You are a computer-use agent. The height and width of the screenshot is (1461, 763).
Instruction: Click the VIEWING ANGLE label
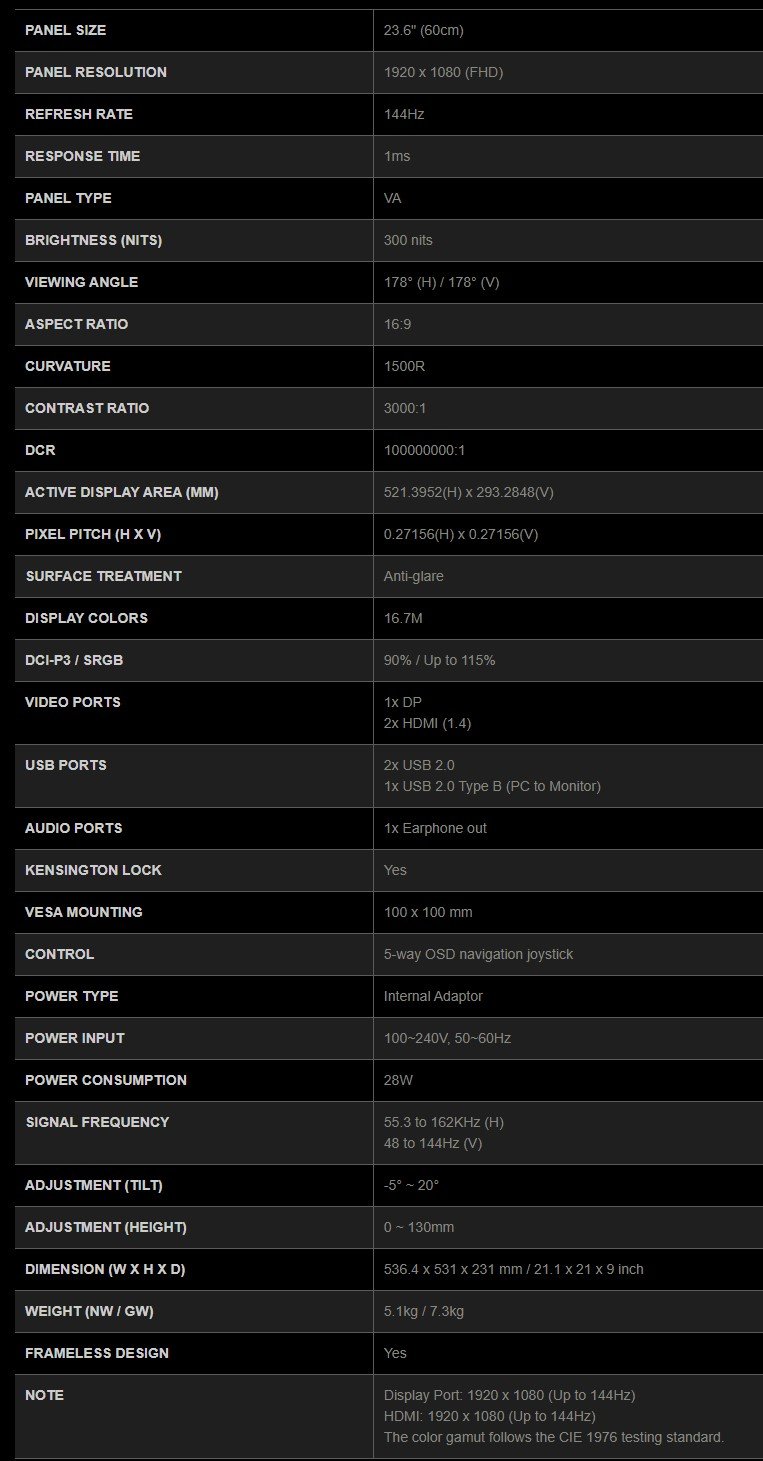[81, 282]
